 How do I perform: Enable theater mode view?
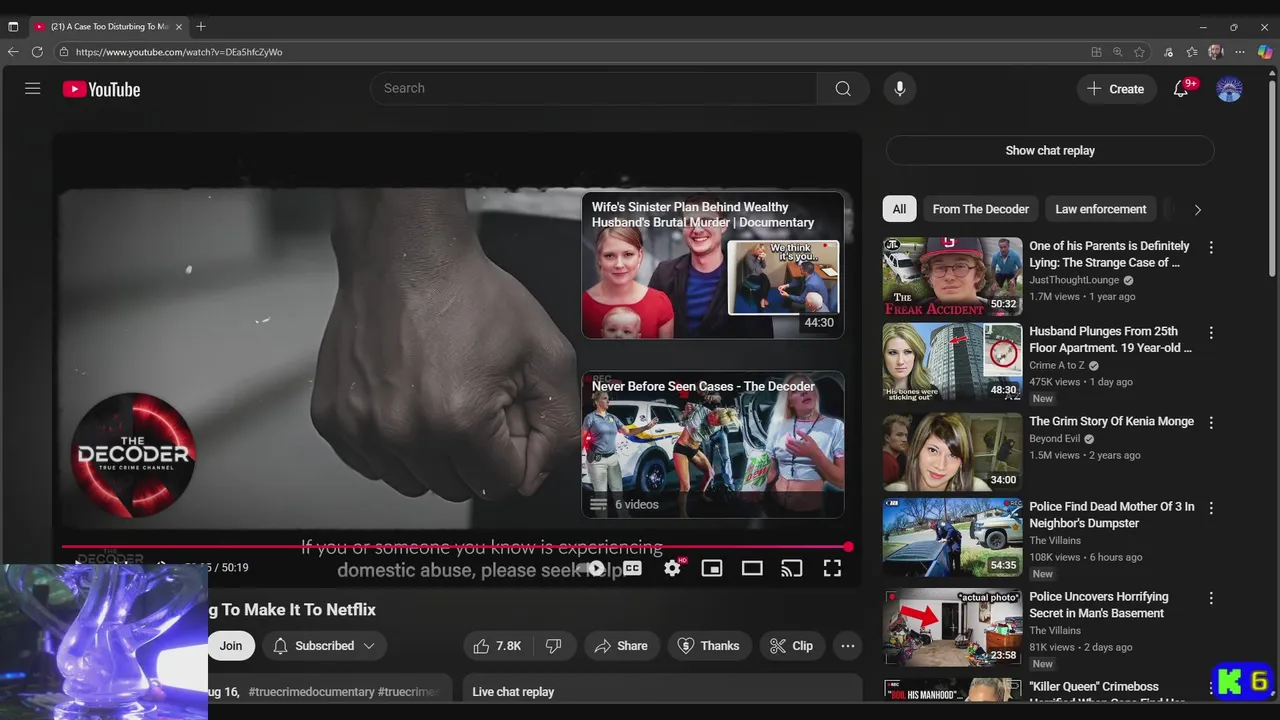pos(752,568)
